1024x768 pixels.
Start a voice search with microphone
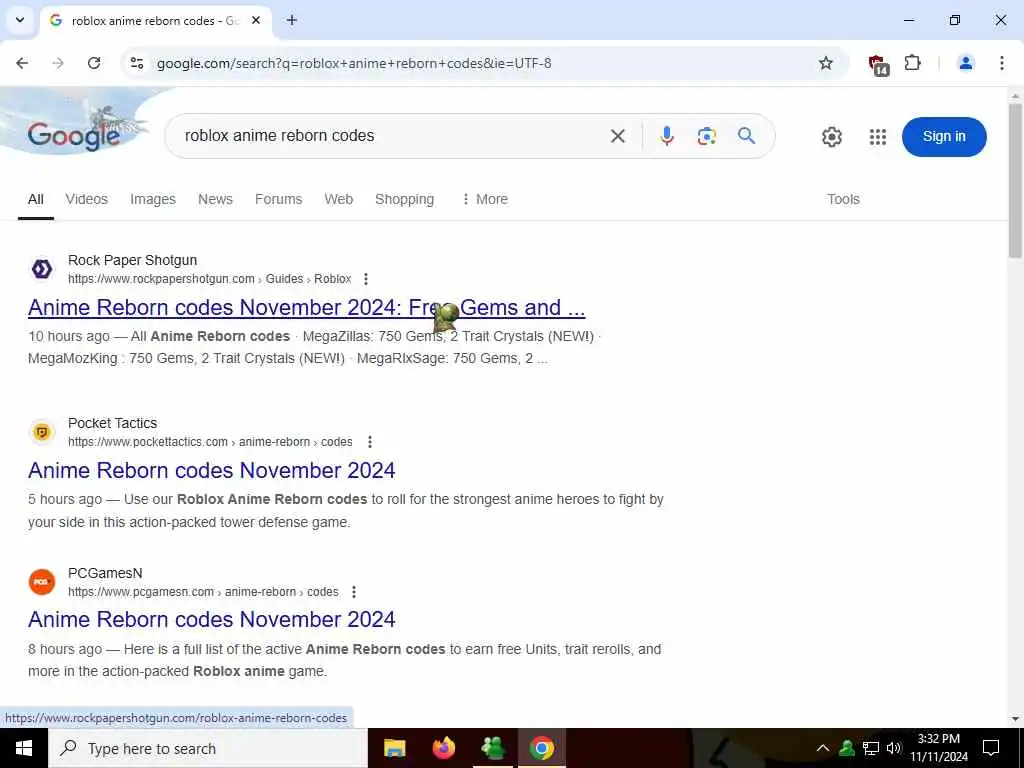(x=666, y=136)
